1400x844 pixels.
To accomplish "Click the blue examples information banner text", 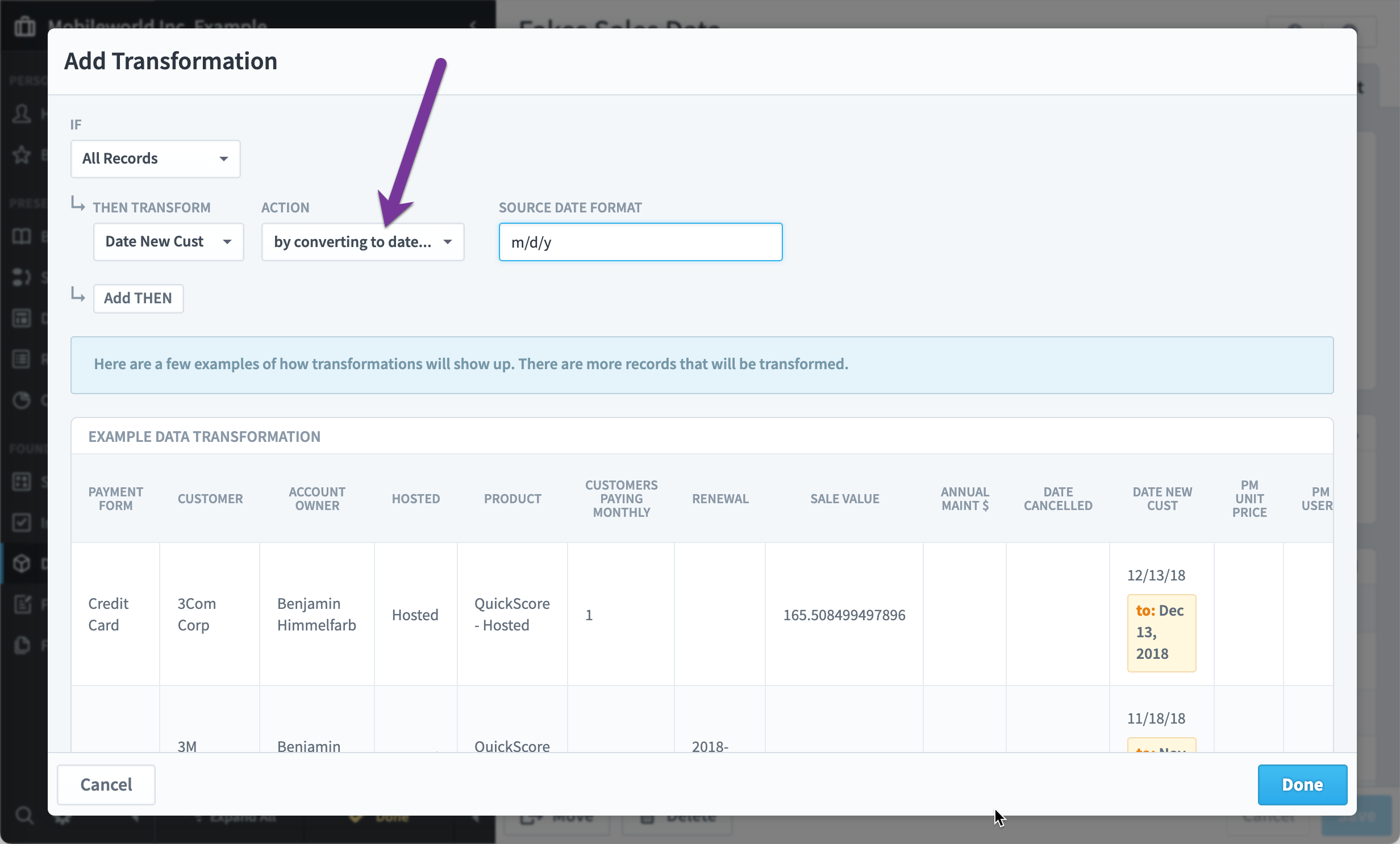I will coord(471,364).
